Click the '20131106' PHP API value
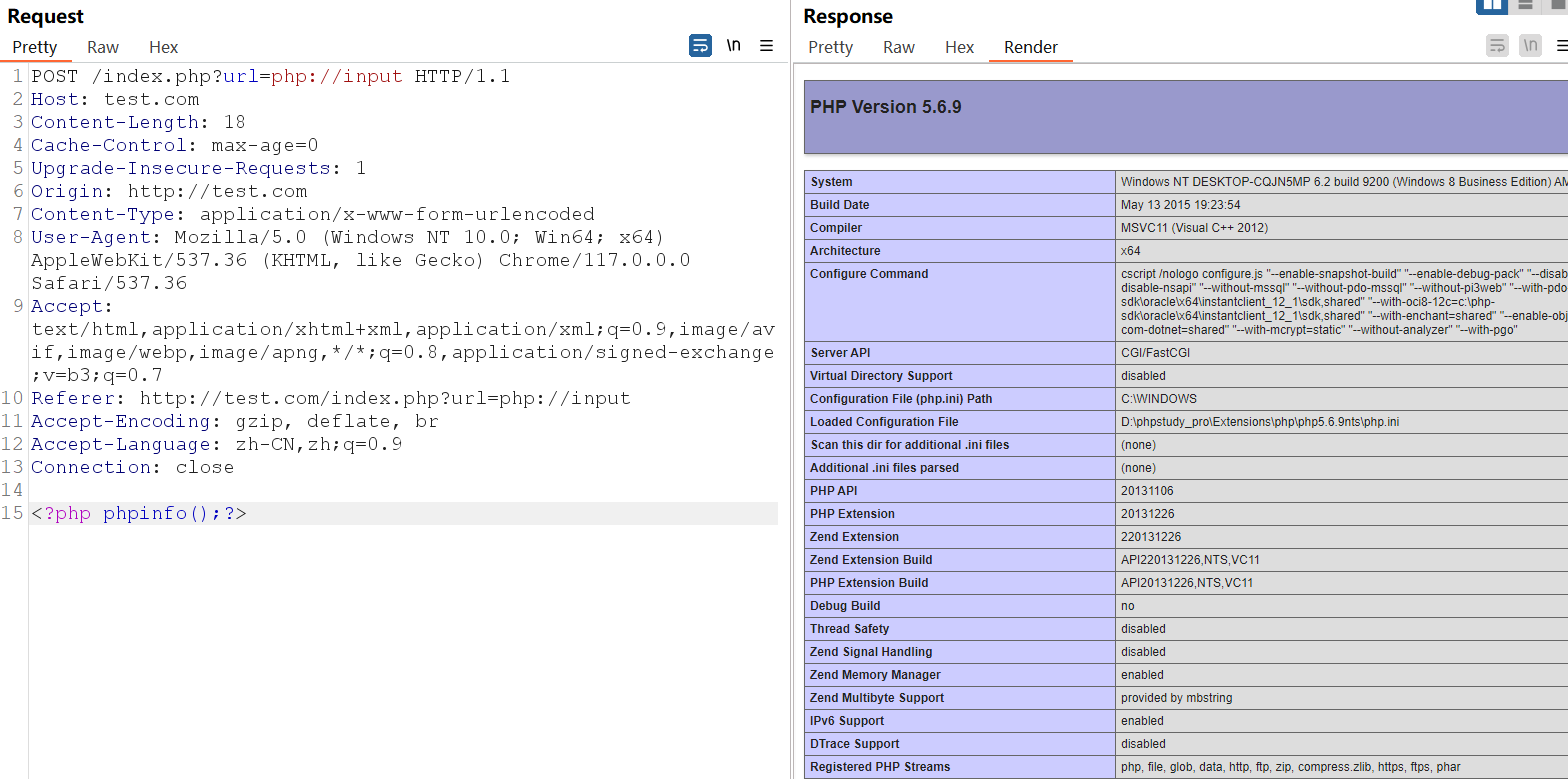 coord(1147,491)
